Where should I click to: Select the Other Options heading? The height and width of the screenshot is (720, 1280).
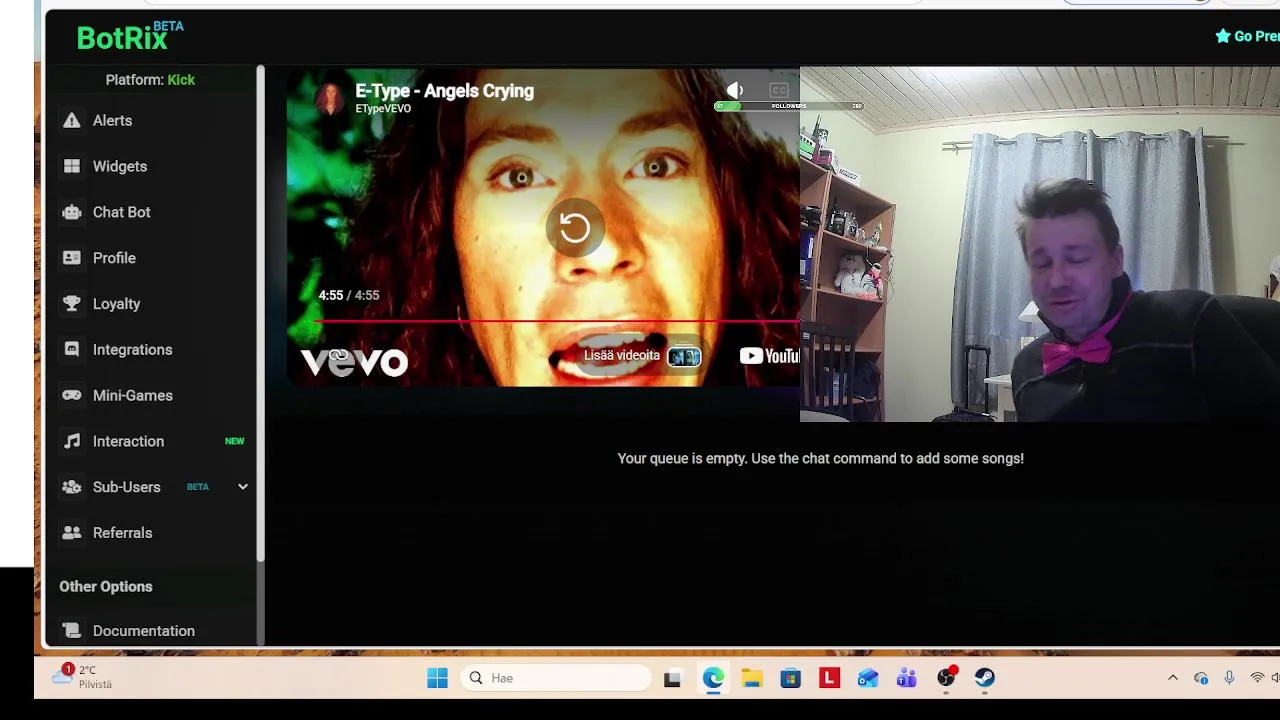pyautogui.click(x=106, y=587)
